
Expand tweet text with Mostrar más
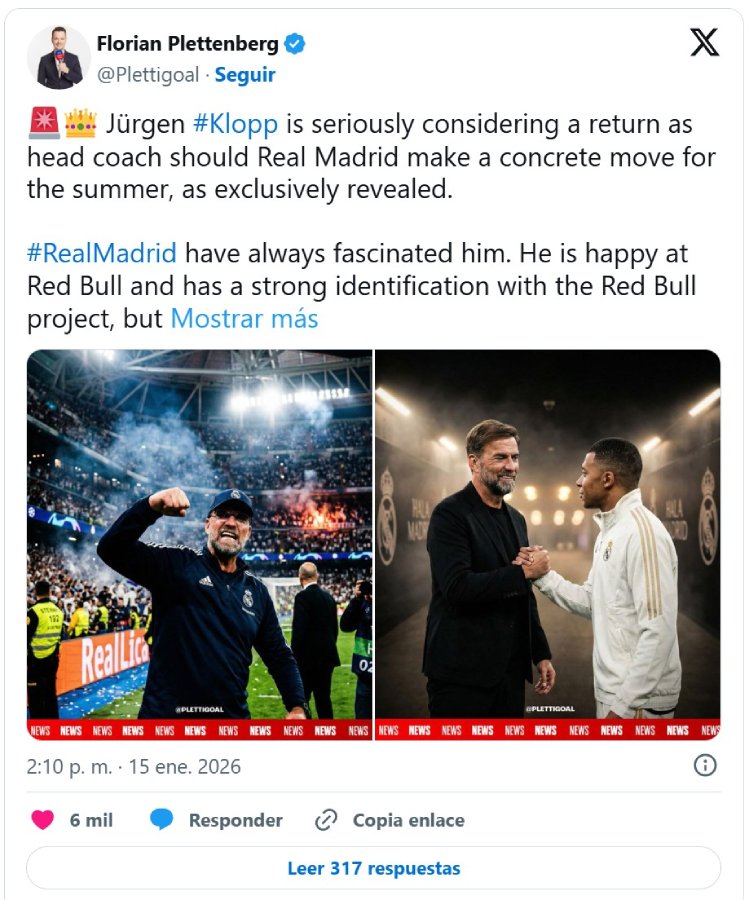[244, 318]
